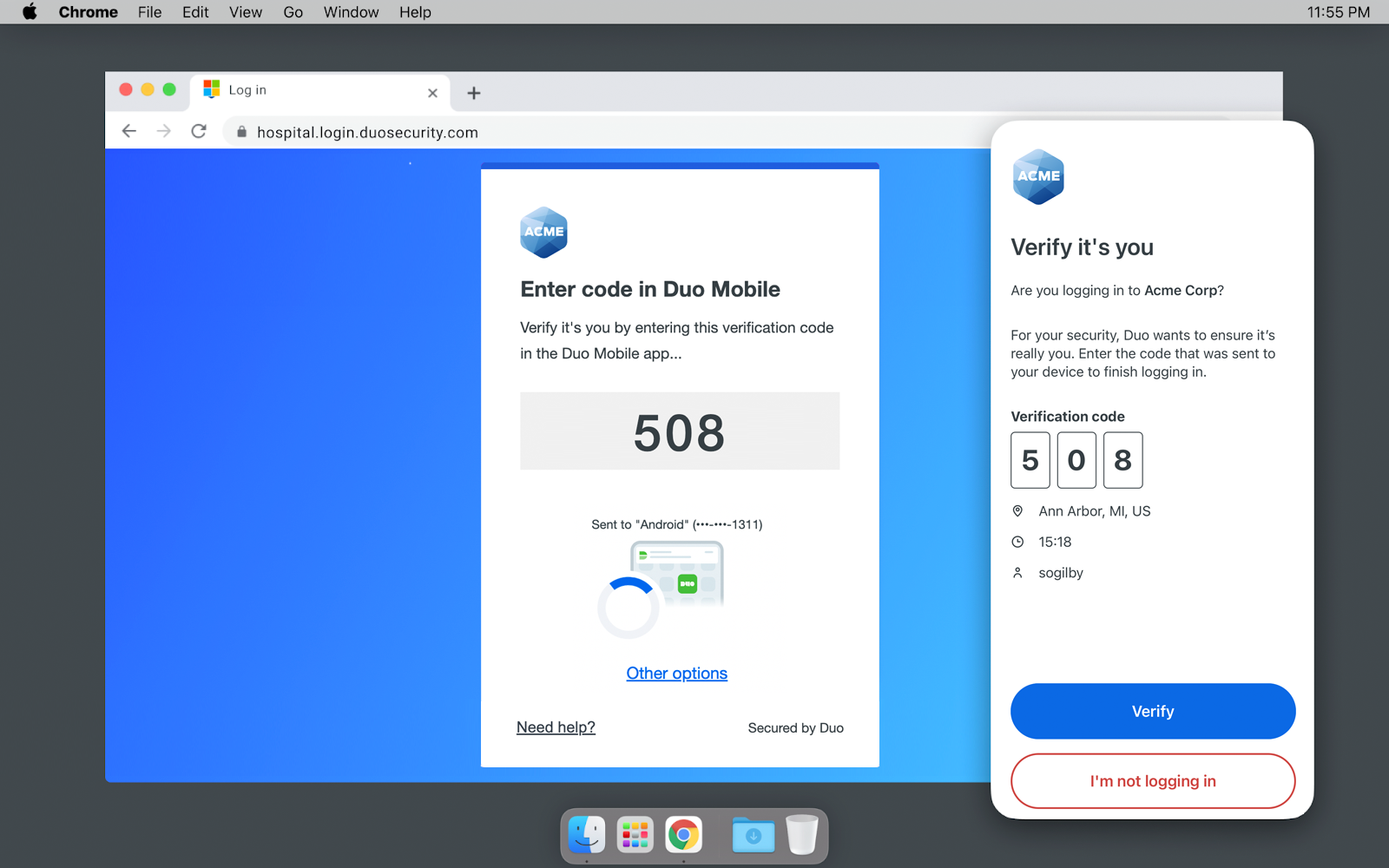This screenshot has height=868, width=1389.
Task: Click the ACME logo in the Verify panel
Action: pos(1038,176)
